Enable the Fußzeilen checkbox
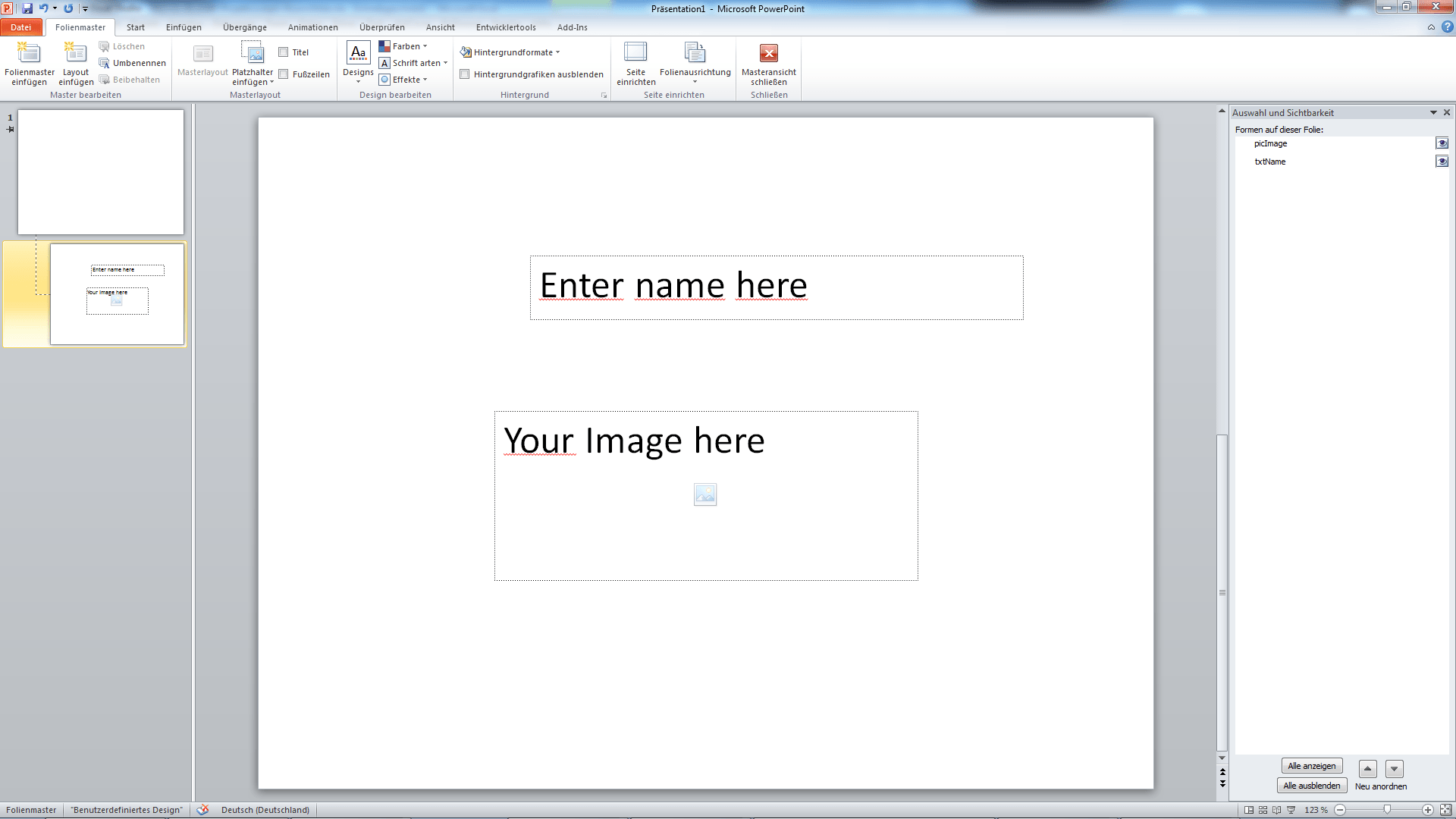The image size is (1456, 819). [284, 74]
